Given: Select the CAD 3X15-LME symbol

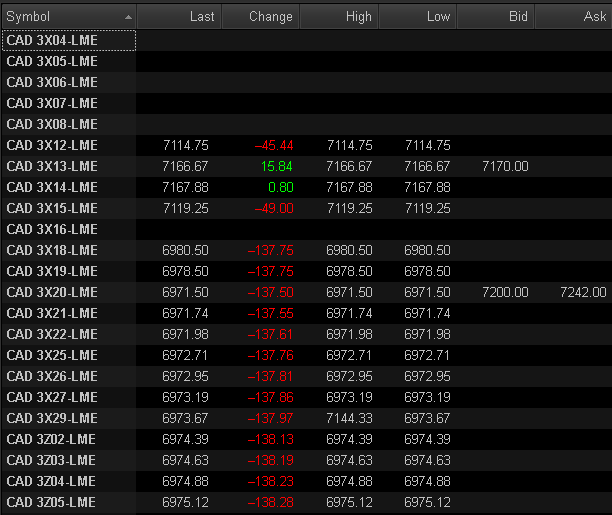Looking at the screenshot, I should (52, 208).
